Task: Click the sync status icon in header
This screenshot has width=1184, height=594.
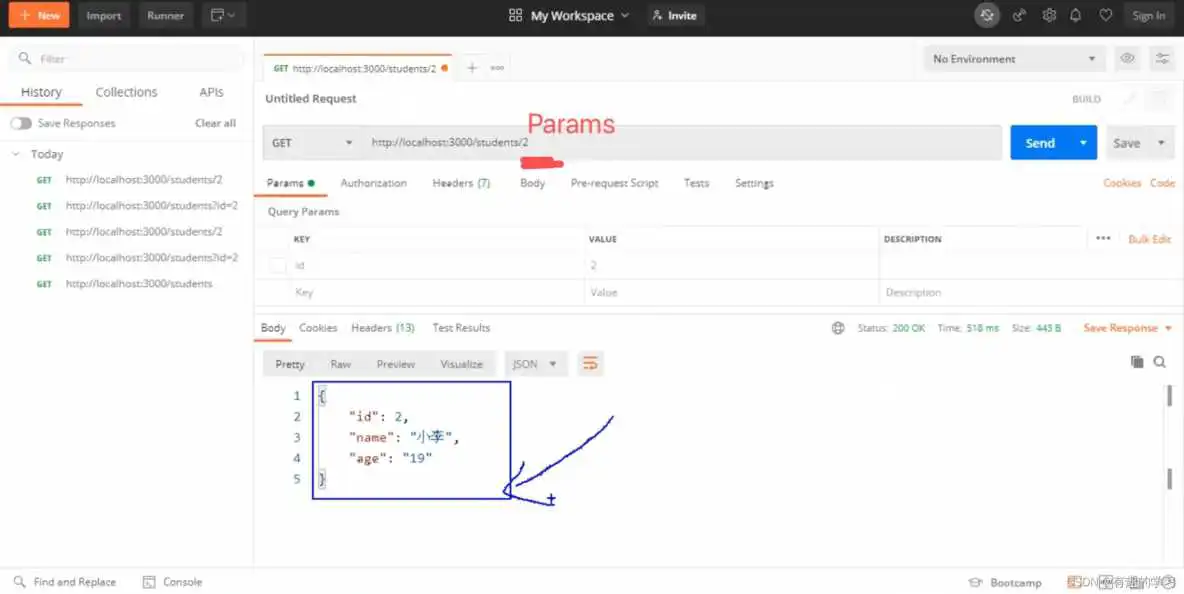Action: pyautogui.click(x=987, y=15)
